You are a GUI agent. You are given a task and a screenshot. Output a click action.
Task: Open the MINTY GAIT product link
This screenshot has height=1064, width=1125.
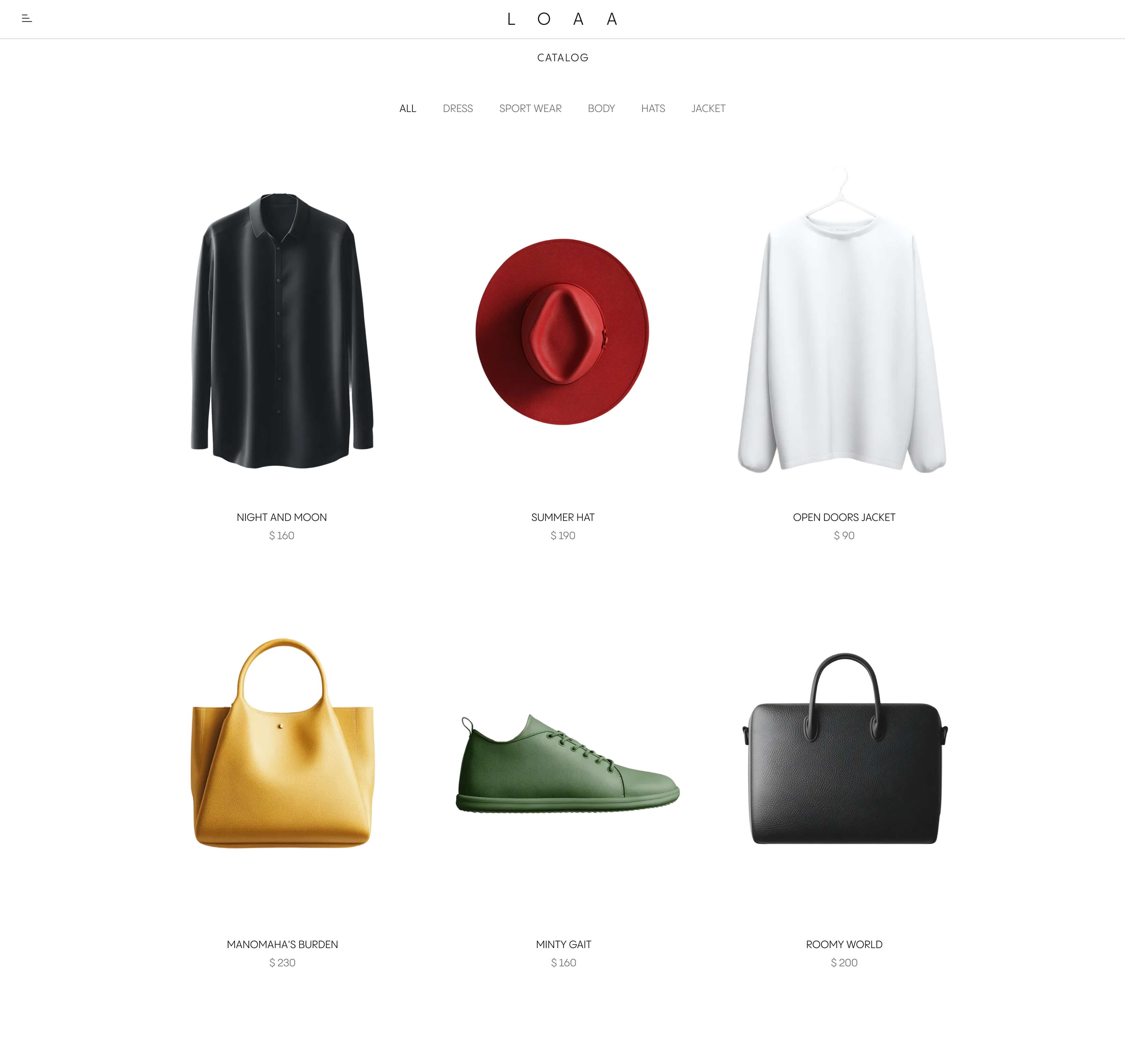point(563,944)
